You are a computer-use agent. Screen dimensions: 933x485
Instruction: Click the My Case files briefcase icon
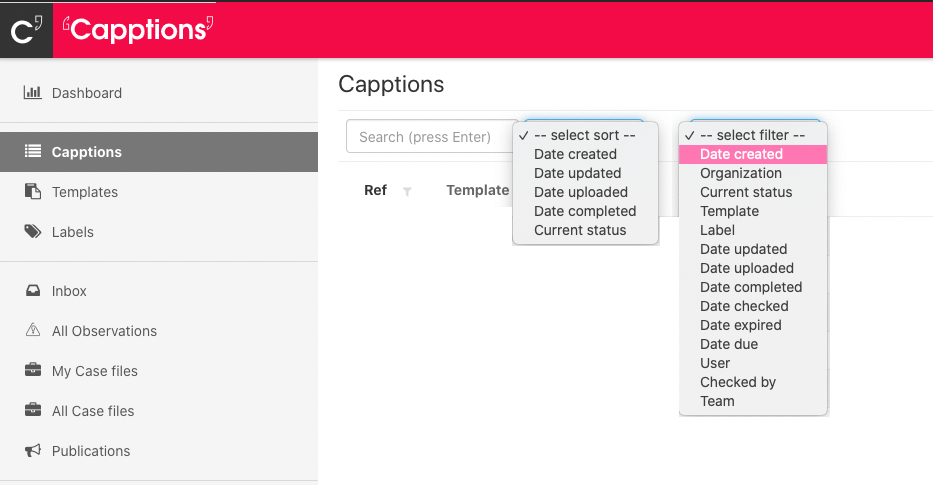(x=33, y=370)
